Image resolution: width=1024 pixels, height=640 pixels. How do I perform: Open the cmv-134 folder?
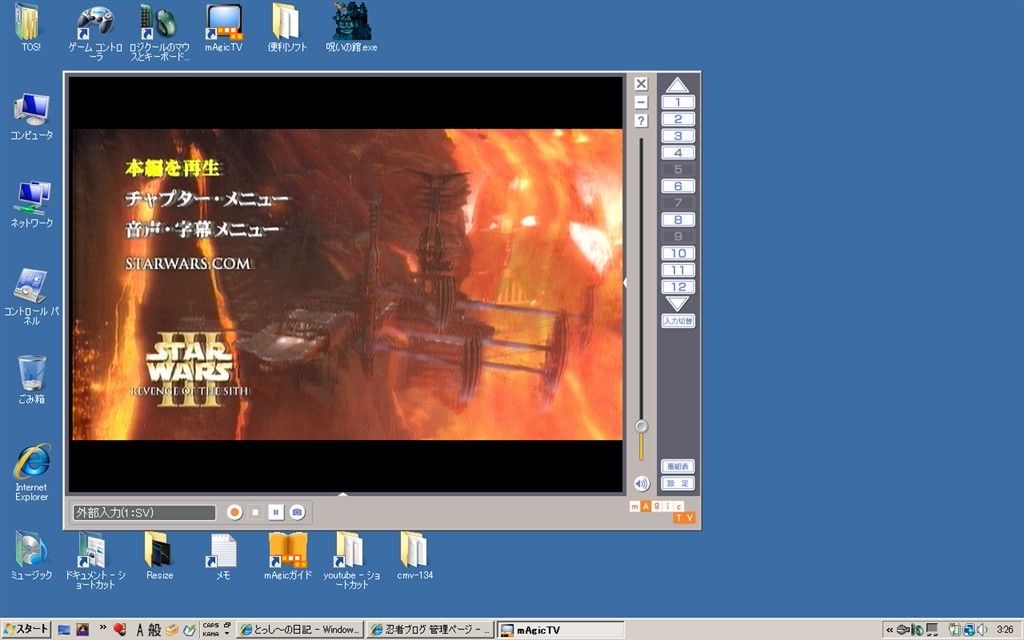[415, 556]
